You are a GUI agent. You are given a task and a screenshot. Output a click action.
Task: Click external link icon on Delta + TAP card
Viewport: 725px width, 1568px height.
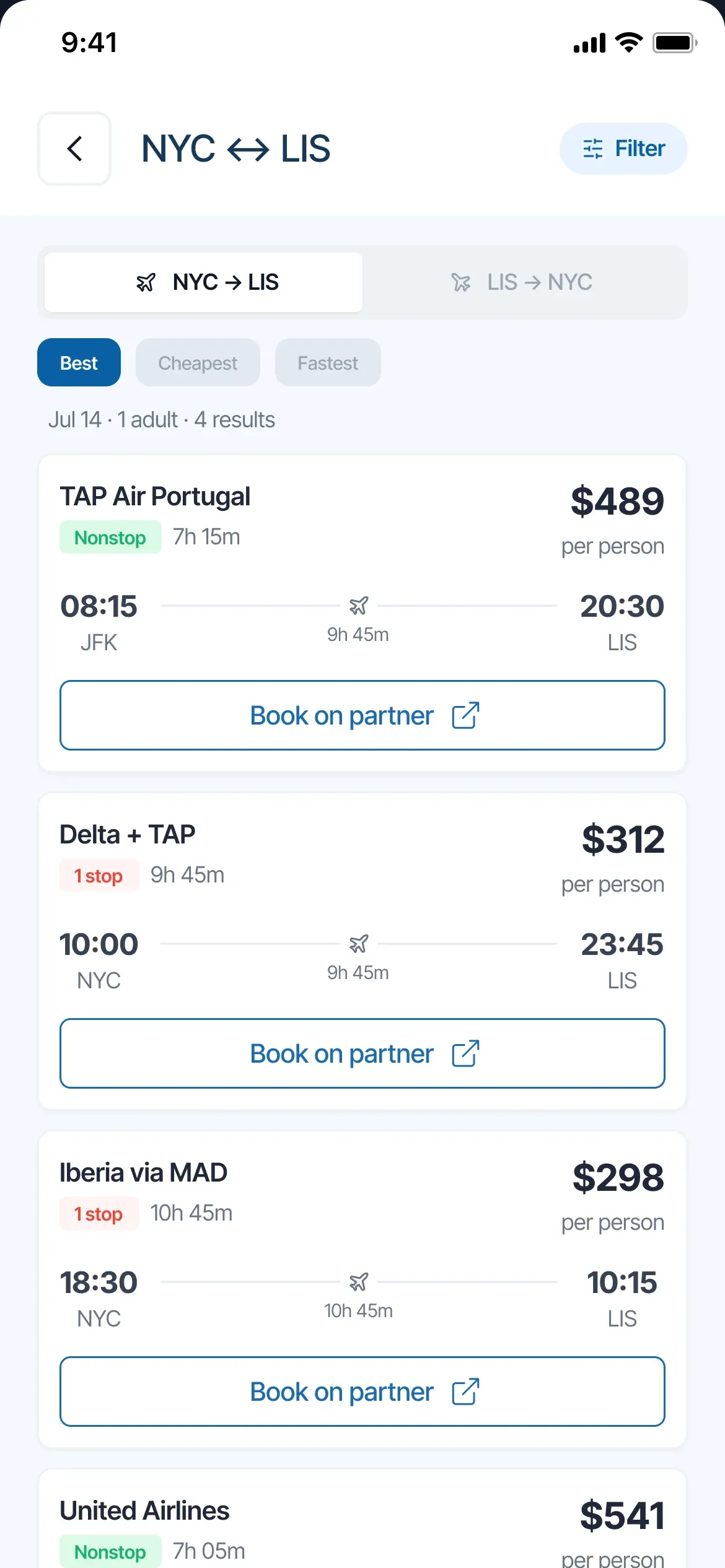point(465,1053)
